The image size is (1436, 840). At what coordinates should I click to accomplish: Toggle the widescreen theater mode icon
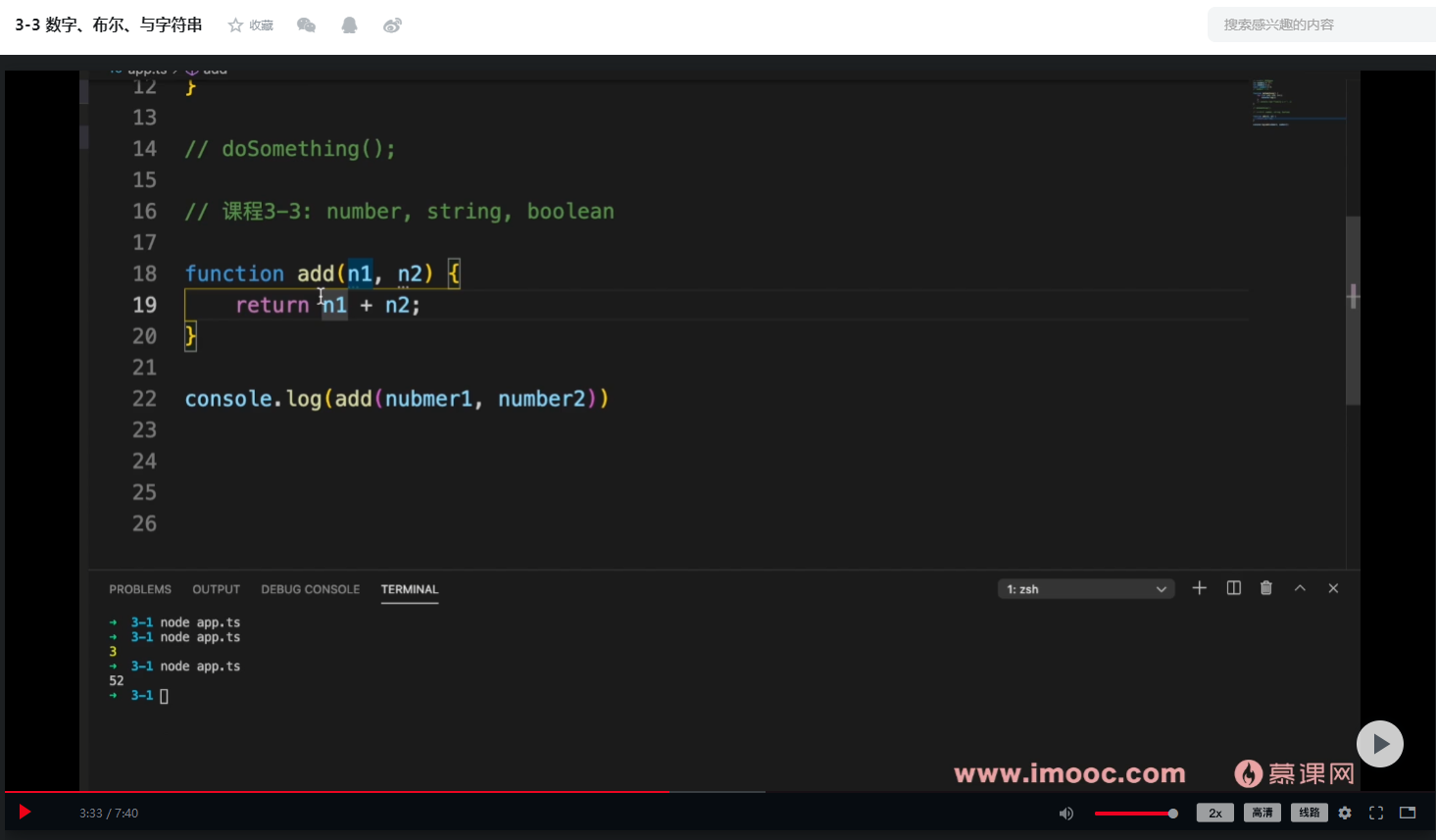tap(1408, 813)
